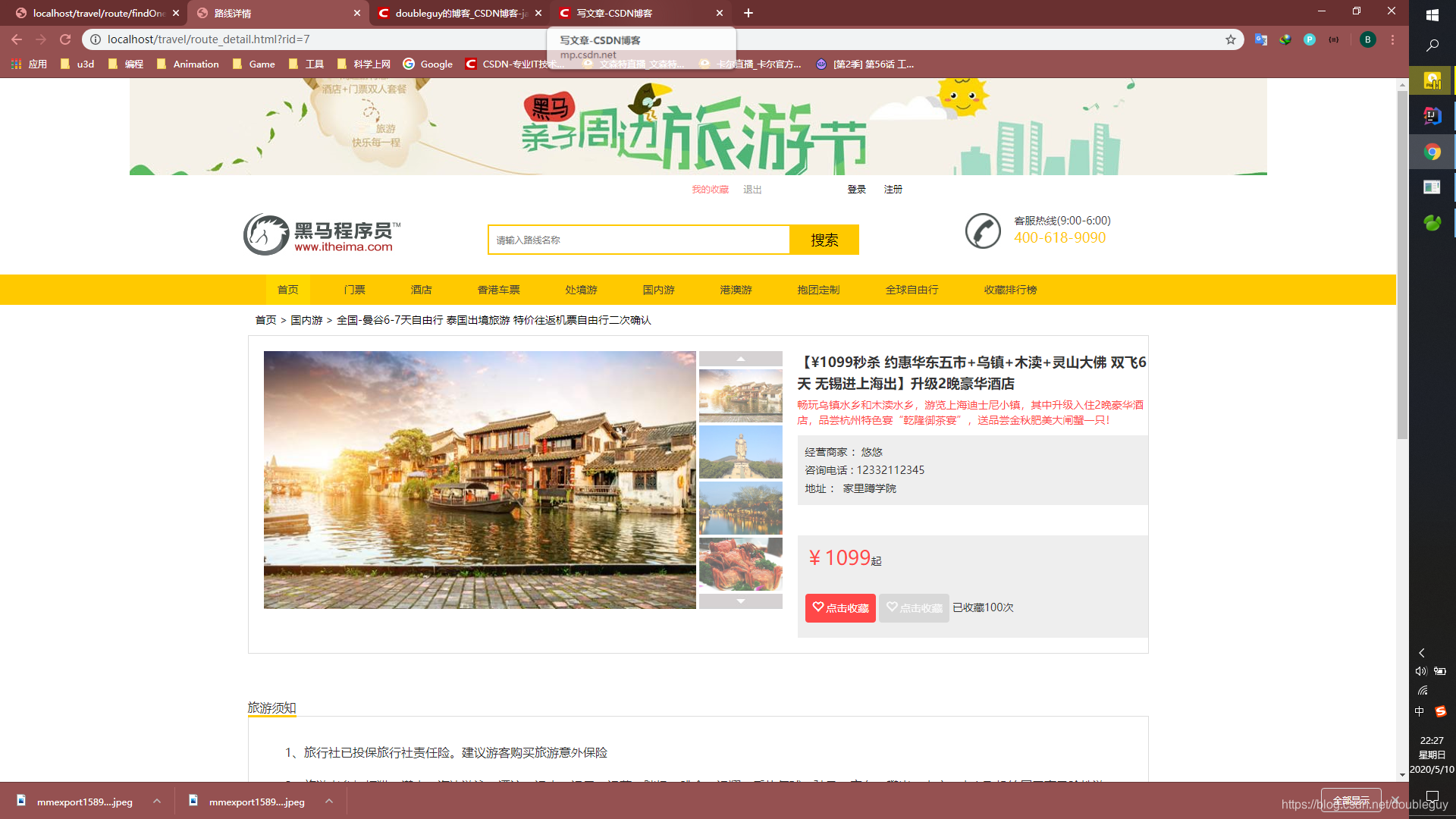Click the volume icon in system tray

[1420, 671]
